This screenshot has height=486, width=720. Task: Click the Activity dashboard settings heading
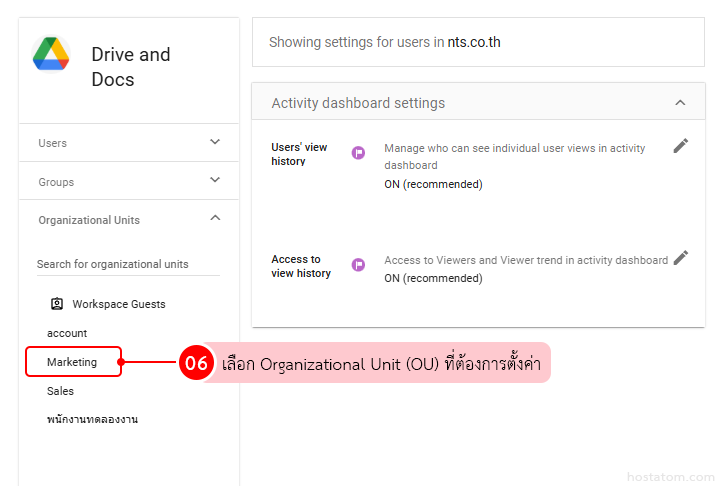tap(358, 103)
